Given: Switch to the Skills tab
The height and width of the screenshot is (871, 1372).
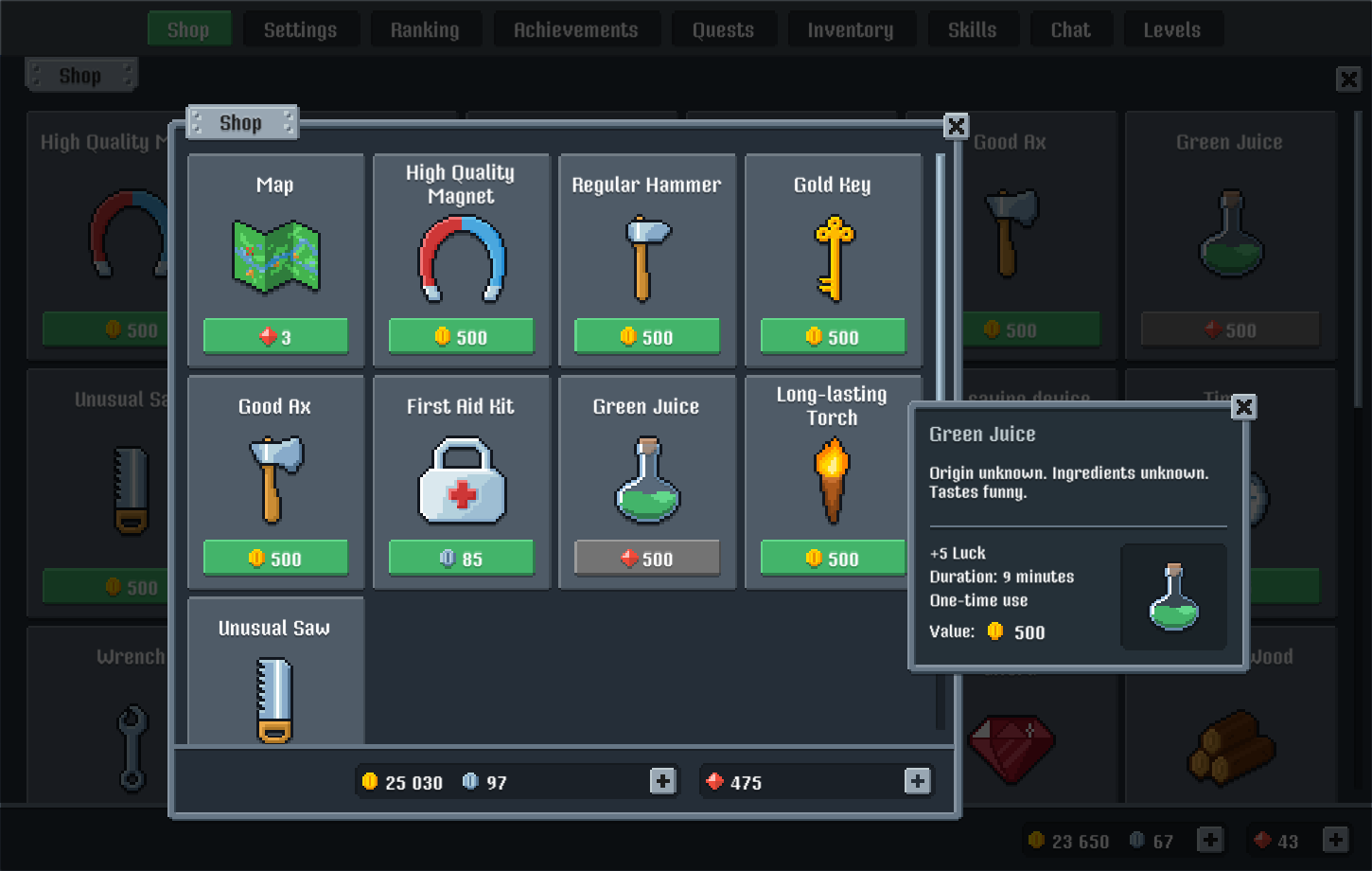Looking at the screenshot, I should point(973,28).
